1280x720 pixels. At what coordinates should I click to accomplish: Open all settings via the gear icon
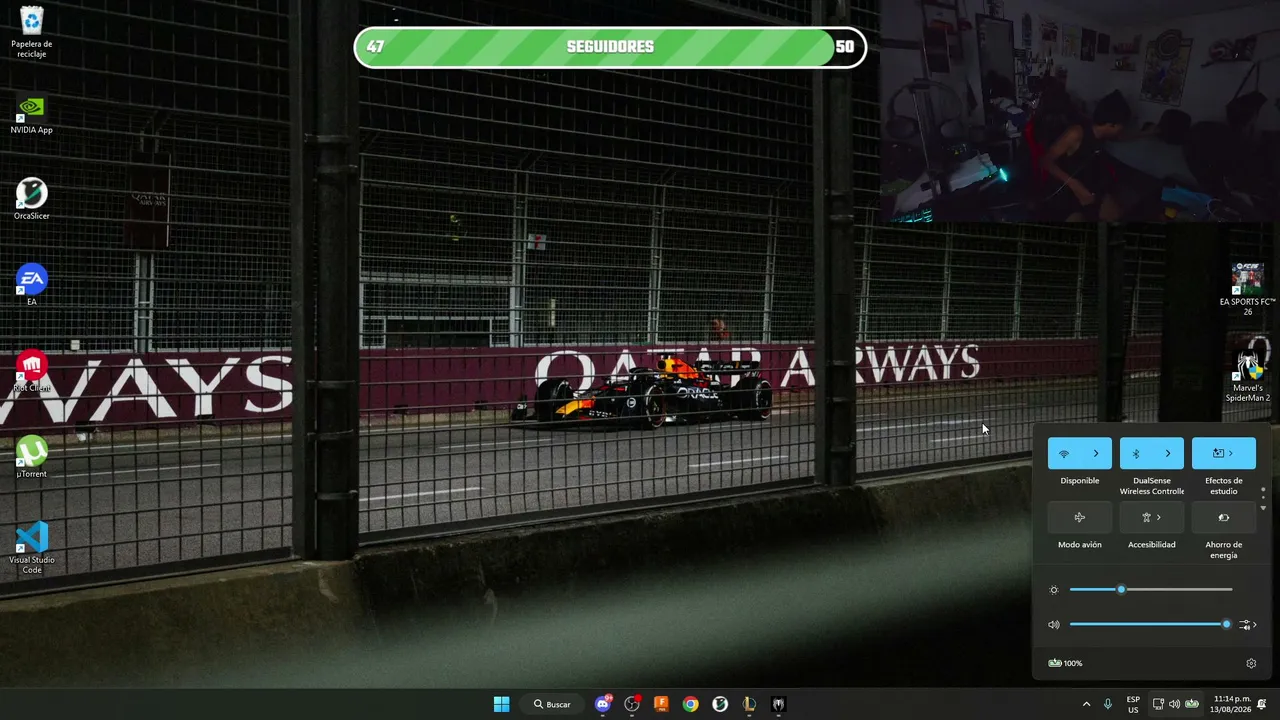tap(1251, 663)
